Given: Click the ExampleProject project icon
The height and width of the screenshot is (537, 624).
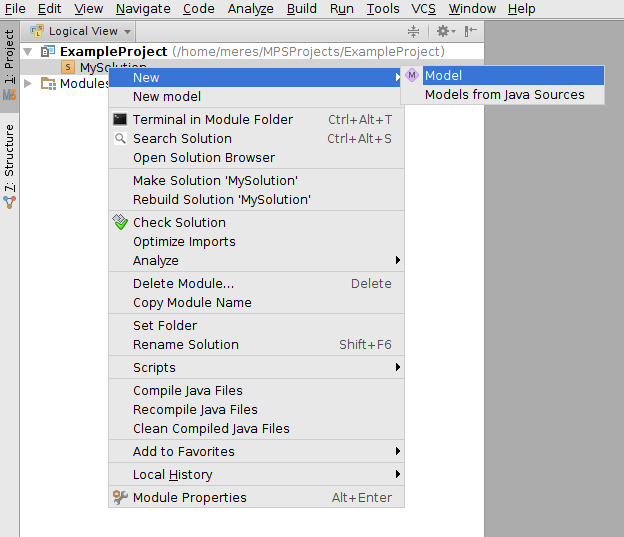Looking at the screenshot, I should coord(48,51).
